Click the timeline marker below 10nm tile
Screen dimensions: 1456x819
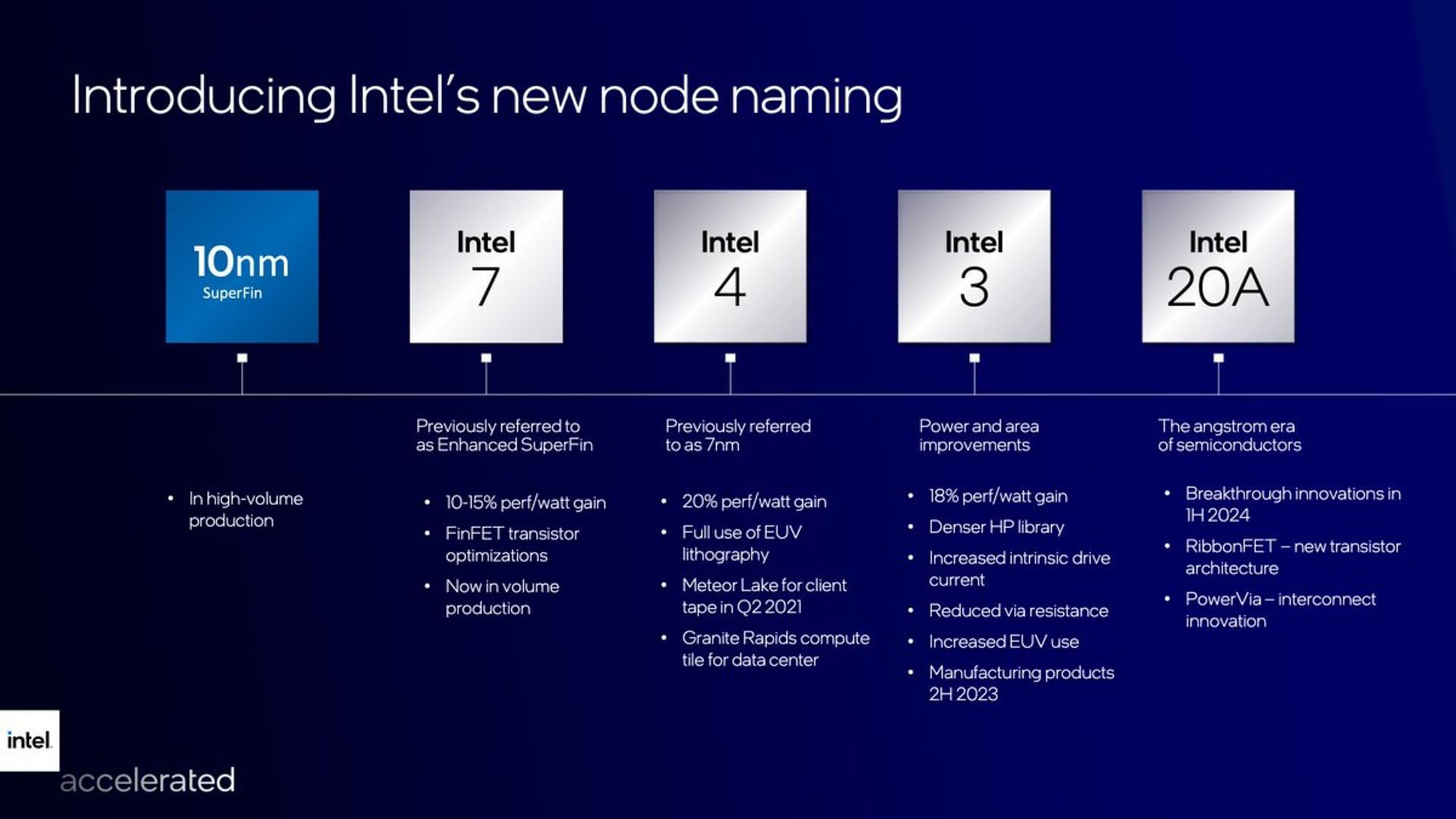[x=242, y=358]
